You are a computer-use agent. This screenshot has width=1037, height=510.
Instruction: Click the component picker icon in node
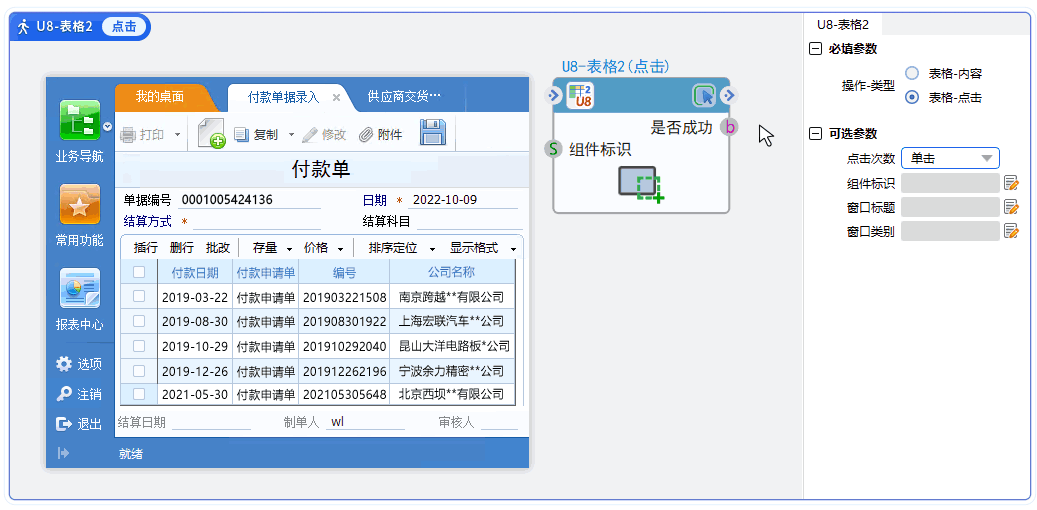pyautogui.click(x=641, y=184)
